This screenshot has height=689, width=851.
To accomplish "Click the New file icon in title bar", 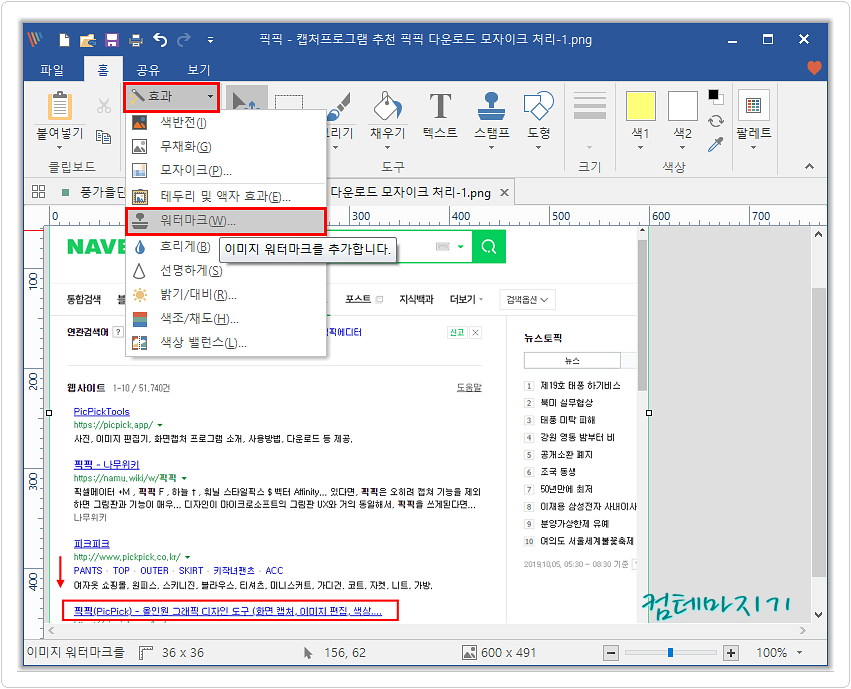I will 64,40.
